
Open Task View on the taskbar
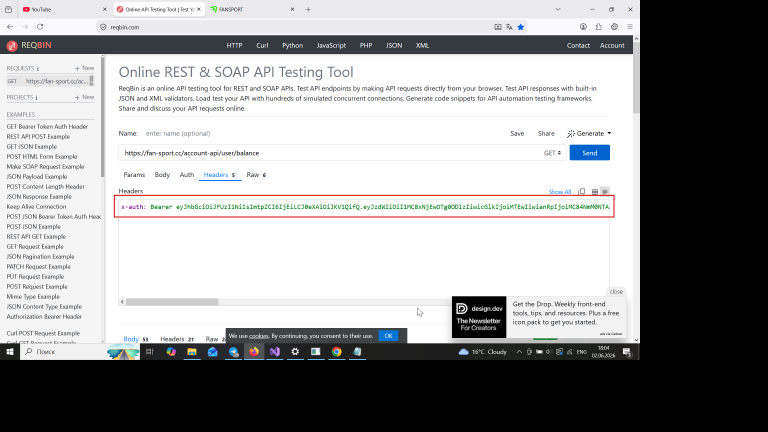(150, 352)
